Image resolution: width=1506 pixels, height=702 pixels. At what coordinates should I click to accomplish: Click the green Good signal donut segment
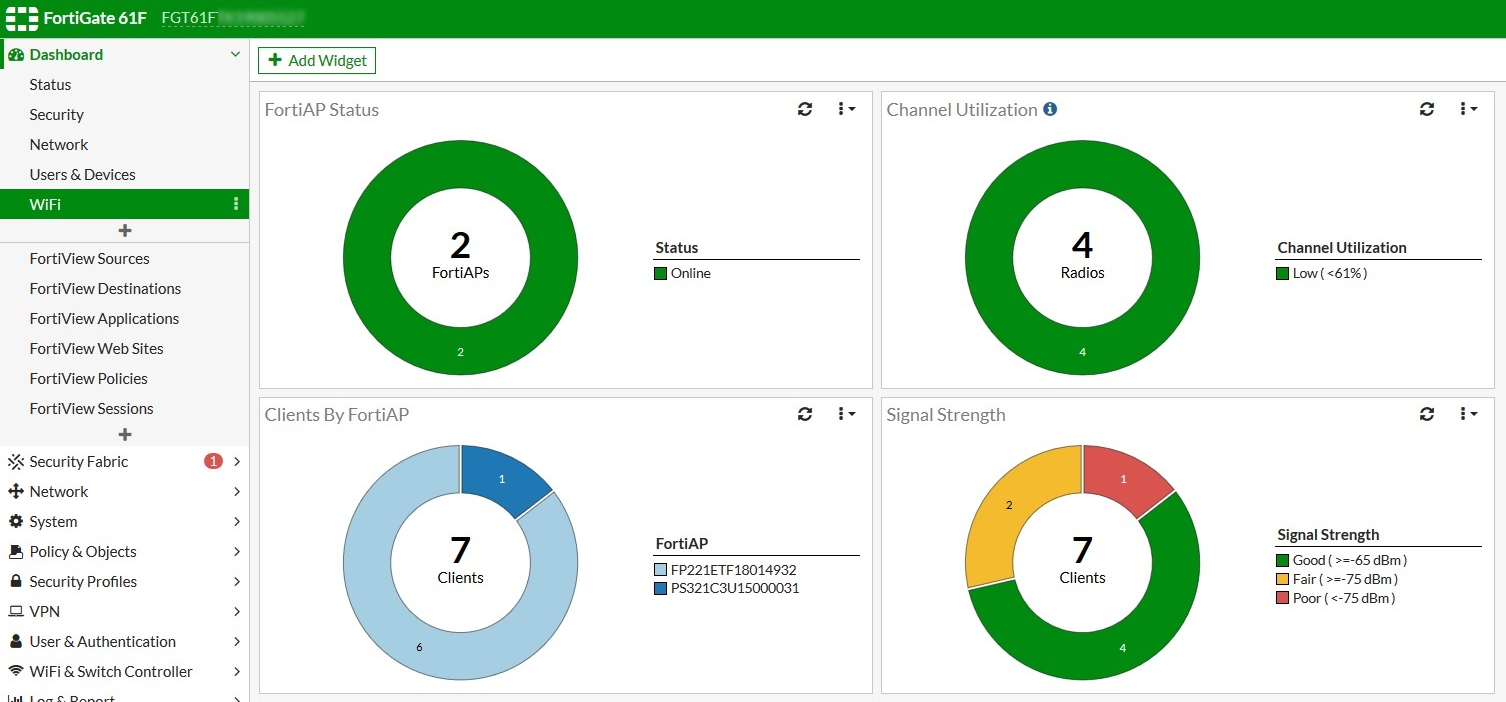(1122, 647)
